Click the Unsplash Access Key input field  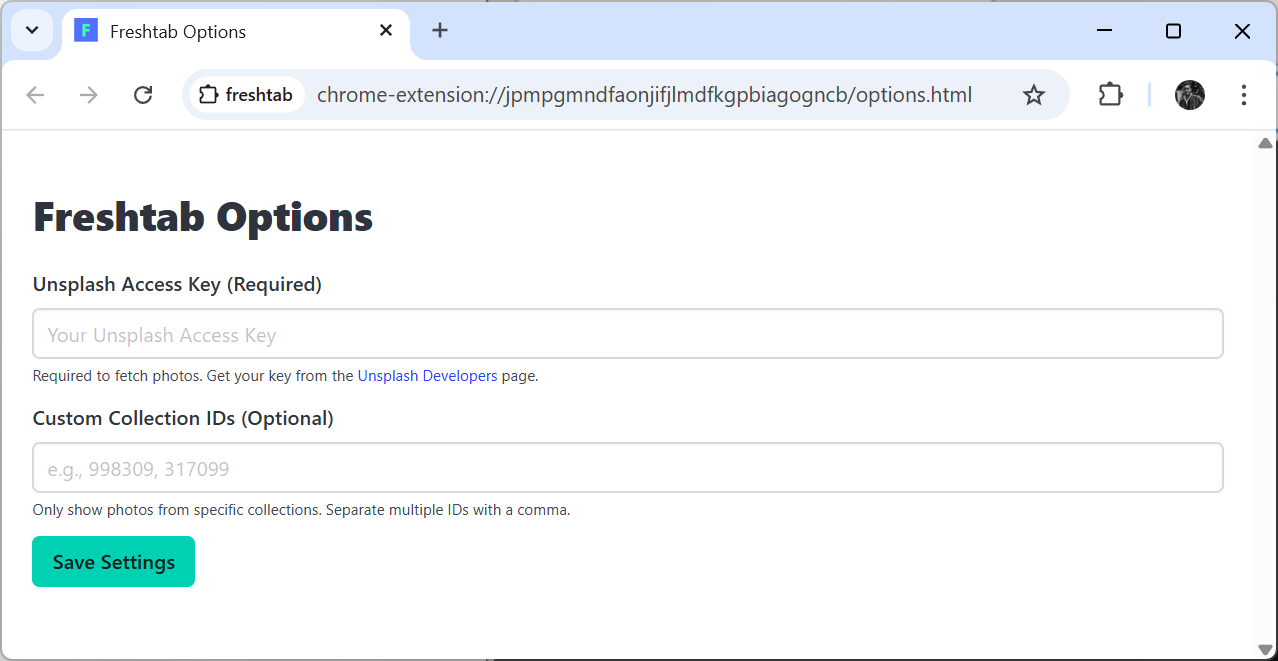[628, 333]
